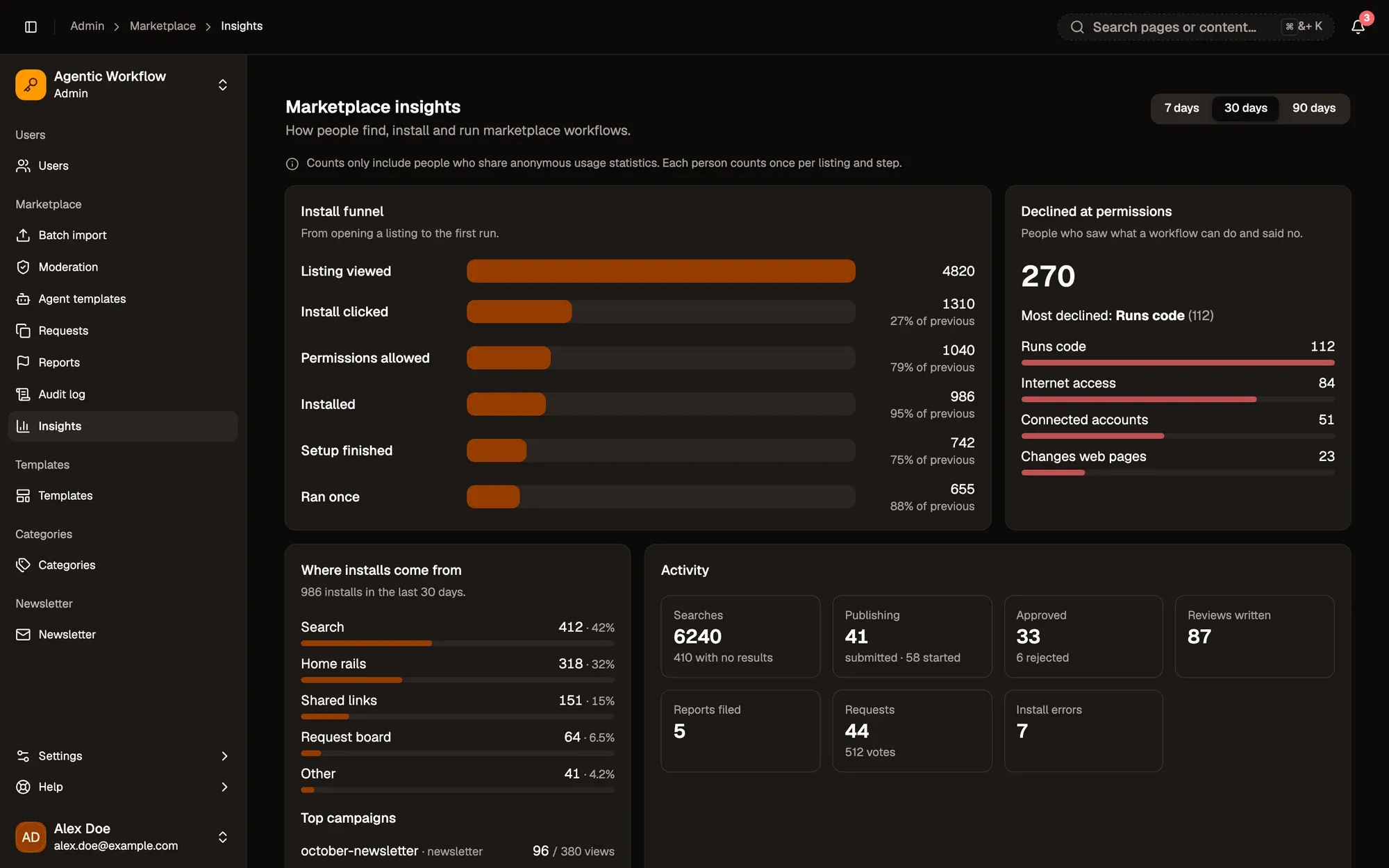Click the Batch import upload icon
This screenshot has width=1389, height=868.
pos(23,235)
